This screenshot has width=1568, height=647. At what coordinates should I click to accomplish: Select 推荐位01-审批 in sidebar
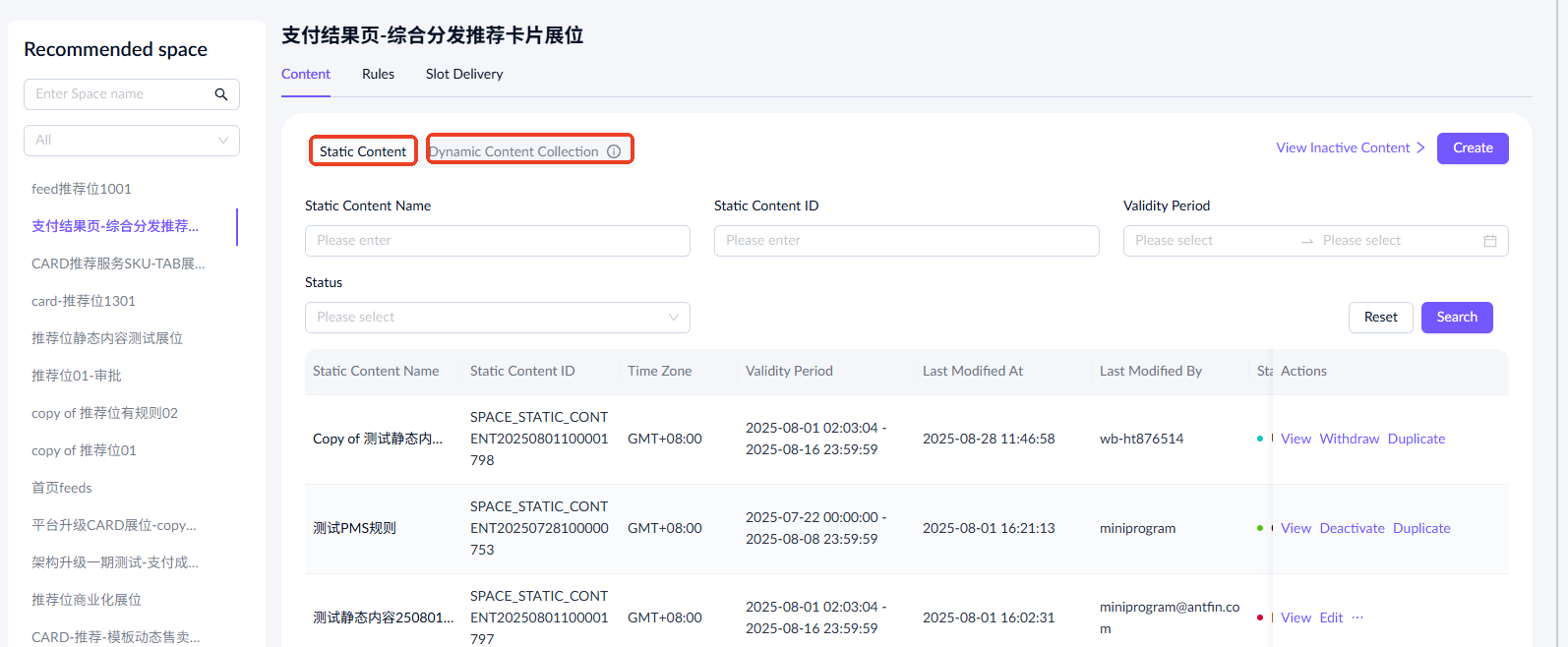pyautogui.click(x=77, y=376)
